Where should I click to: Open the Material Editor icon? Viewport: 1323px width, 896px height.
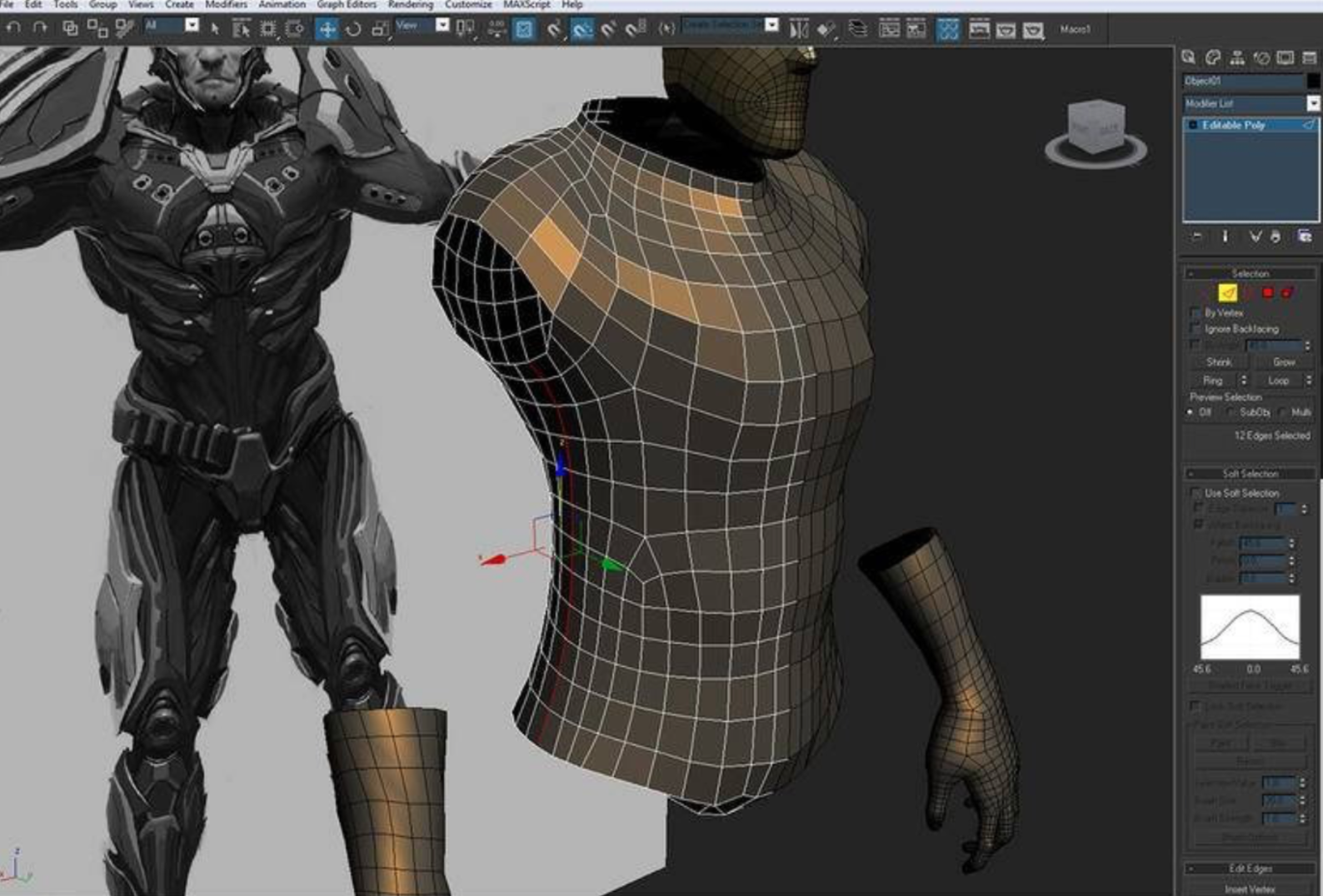tap(948, 29)
